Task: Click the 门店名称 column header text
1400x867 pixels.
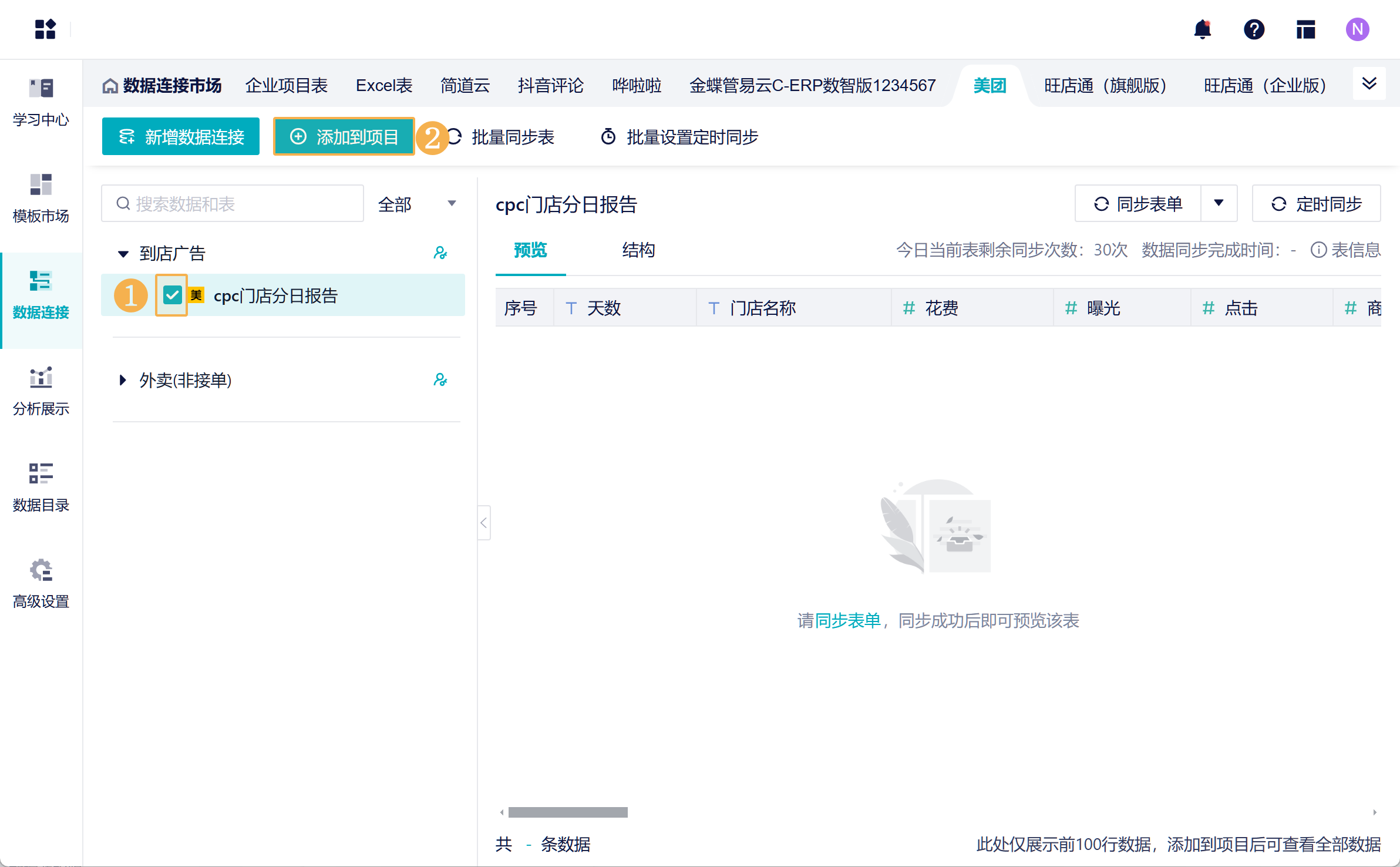Action: 763,308
